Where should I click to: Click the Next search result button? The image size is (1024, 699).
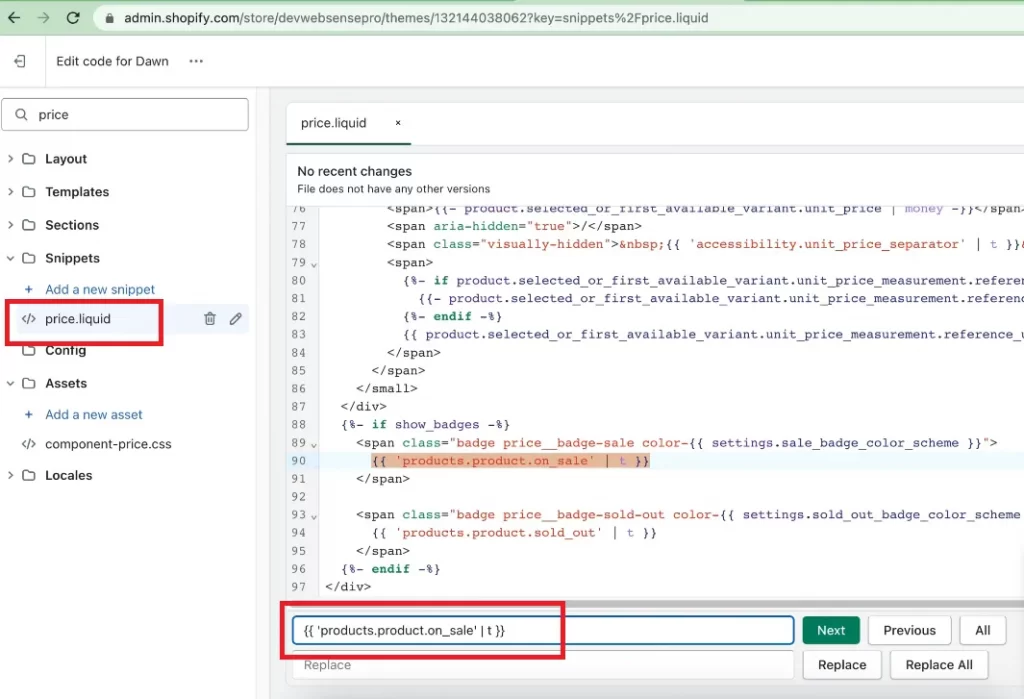coord(830,630)
